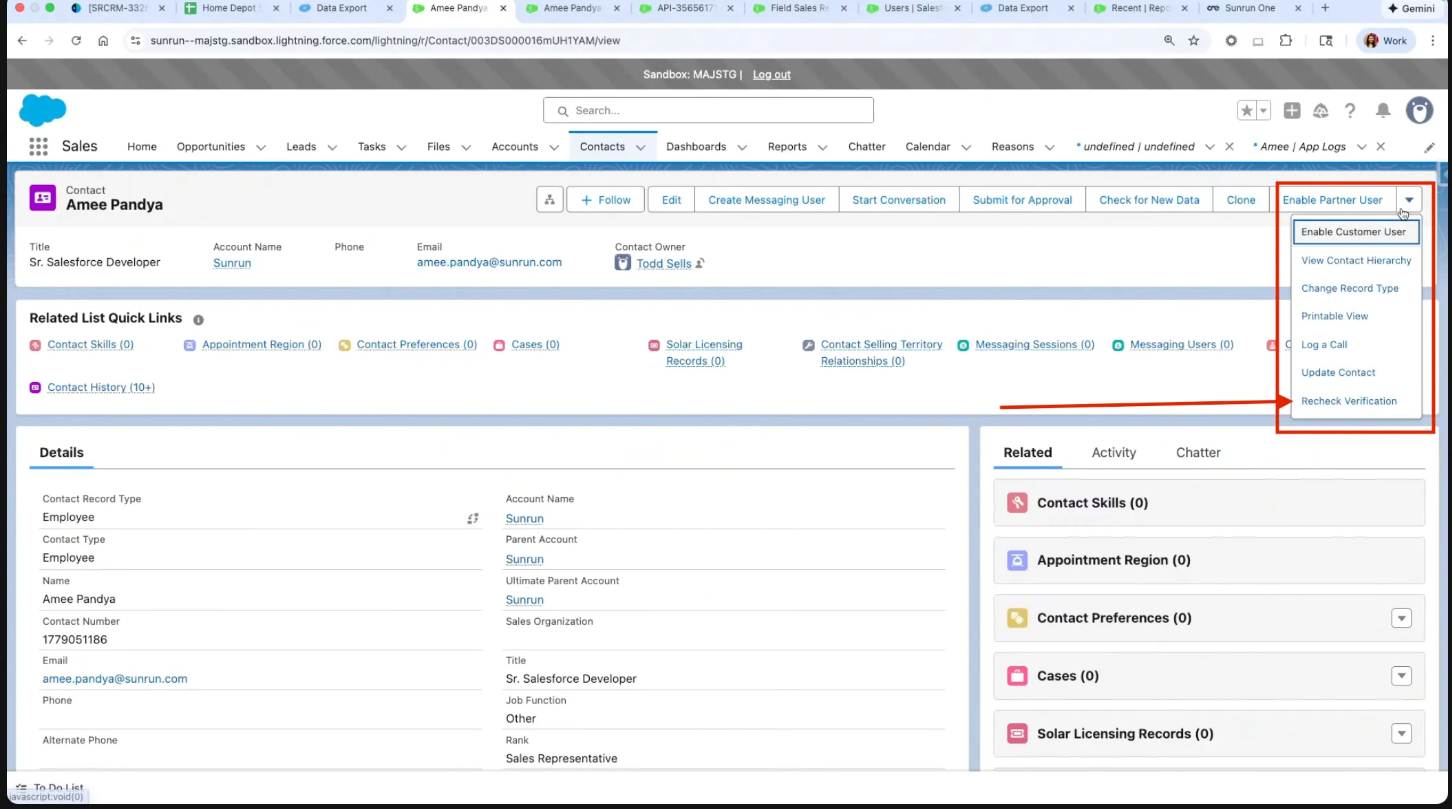Click the global actions plus icon
1452x809 pixels.
1292,110
